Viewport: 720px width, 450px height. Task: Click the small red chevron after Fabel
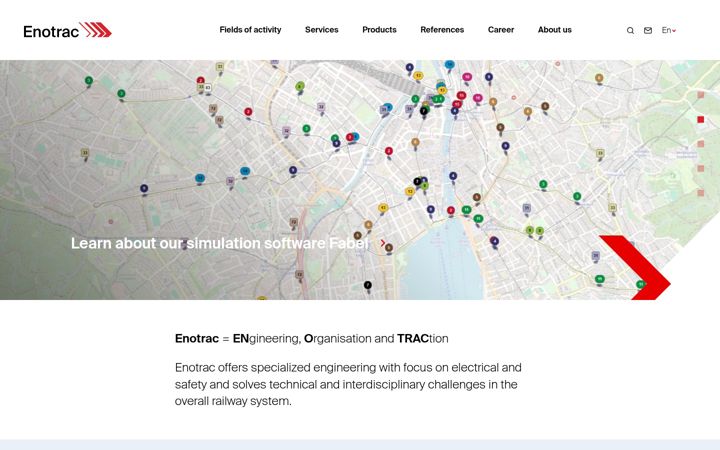pos(382,243)
